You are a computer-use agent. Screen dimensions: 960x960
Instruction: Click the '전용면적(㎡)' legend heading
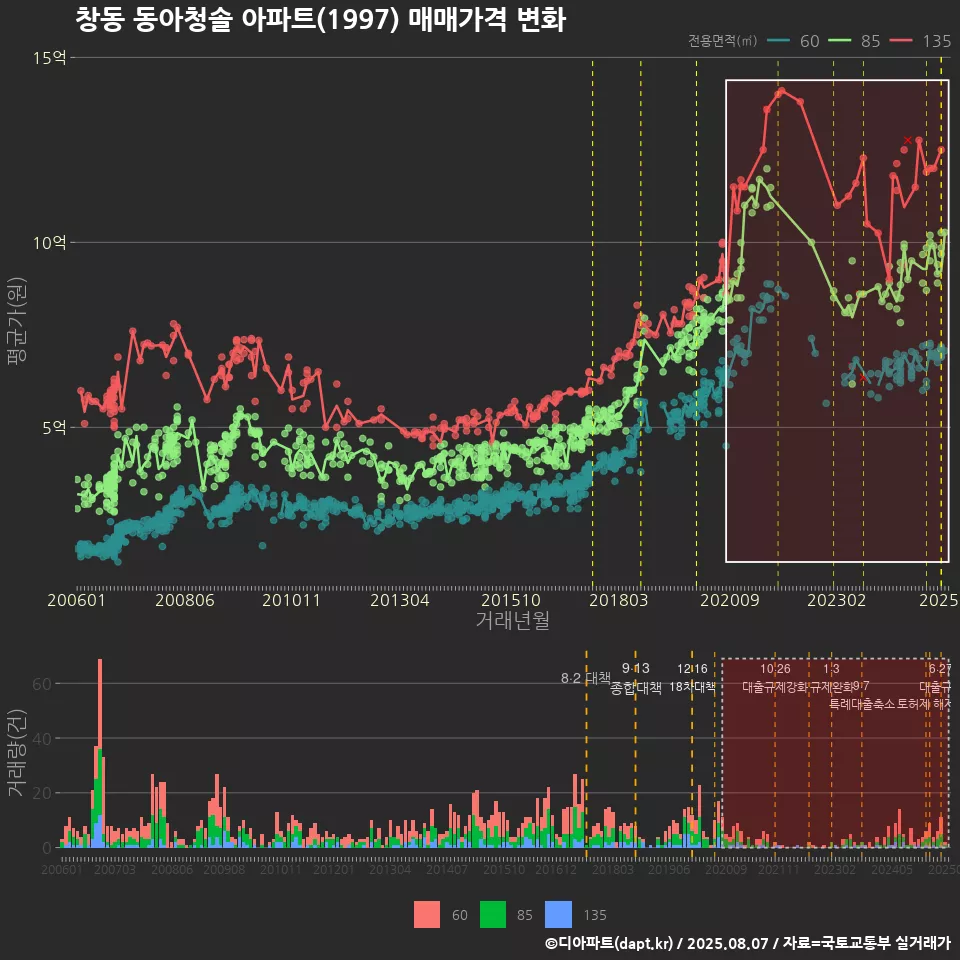point(722,41)
